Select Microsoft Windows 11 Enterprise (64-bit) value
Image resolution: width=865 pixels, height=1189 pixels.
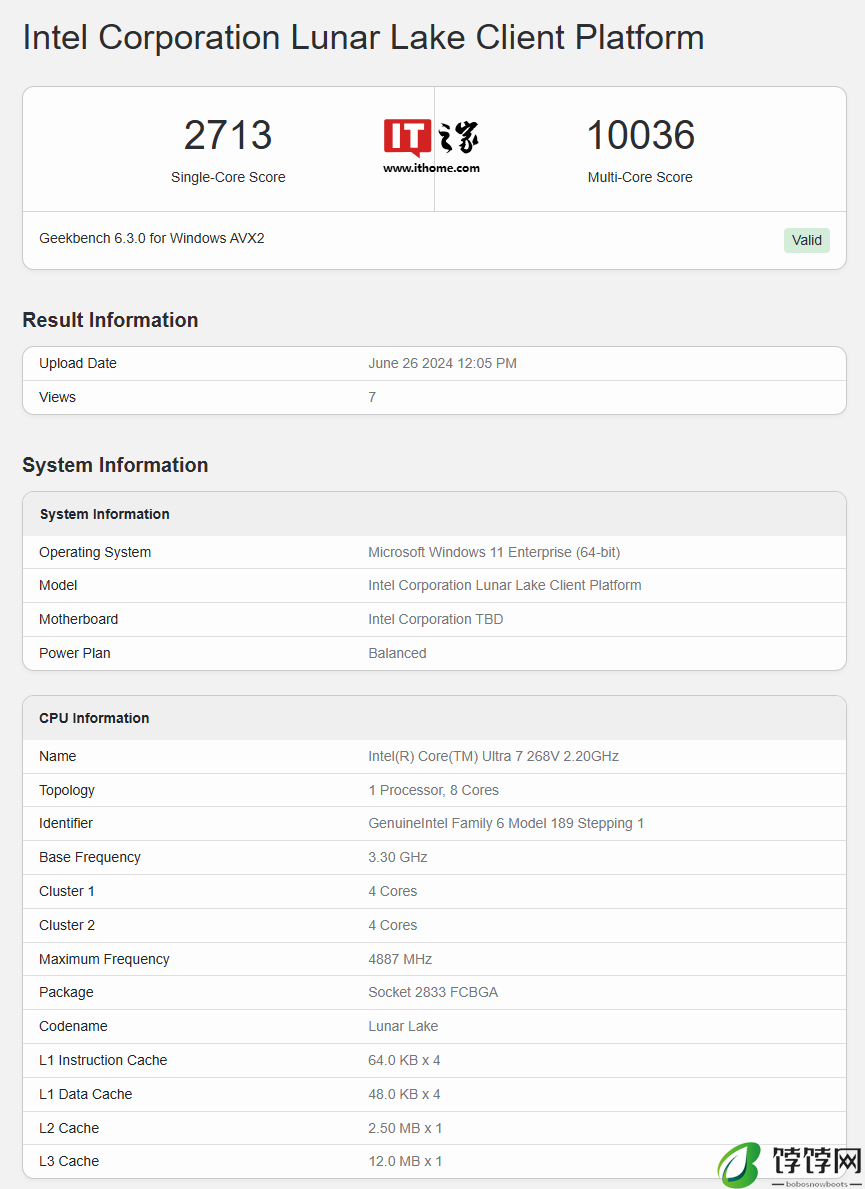pos(494,552)
